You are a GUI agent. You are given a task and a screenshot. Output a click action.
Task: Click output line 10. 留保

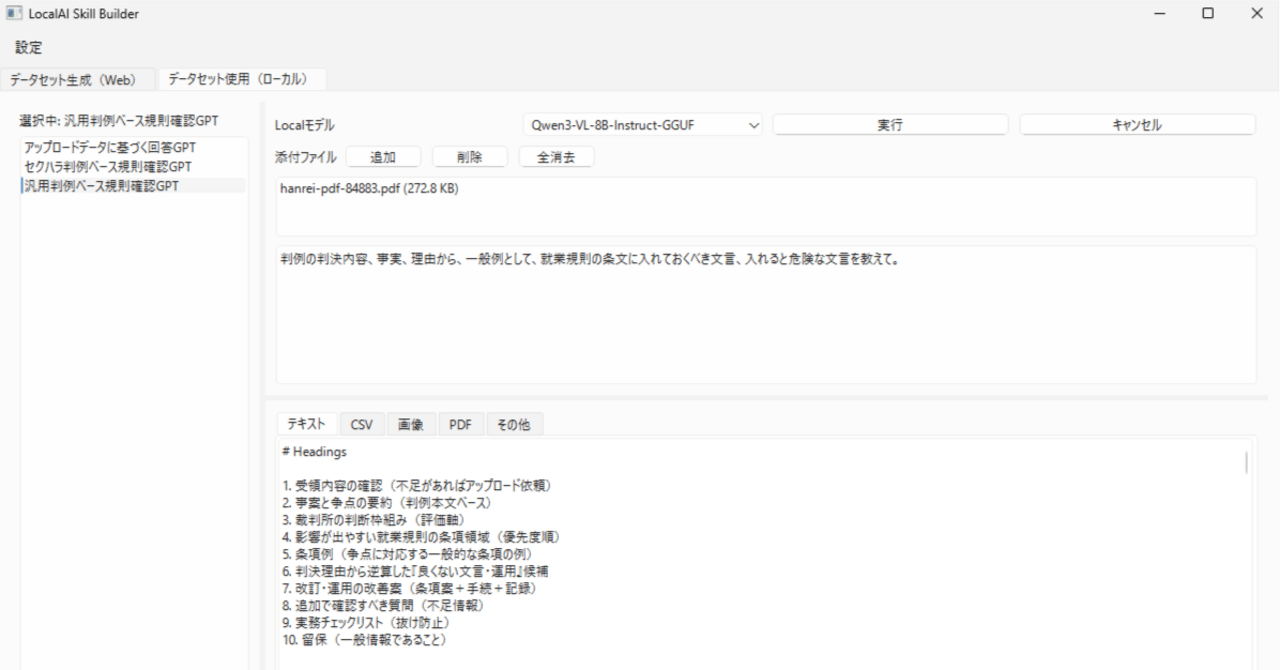pos(364,638)
